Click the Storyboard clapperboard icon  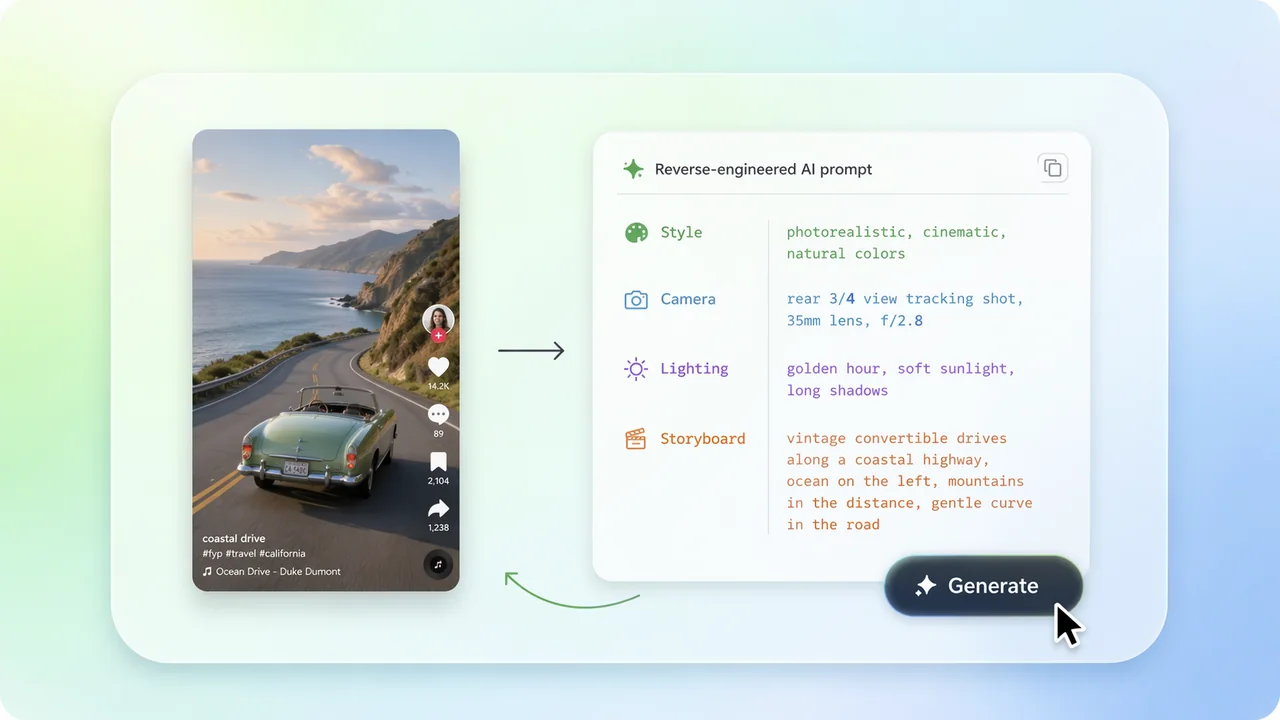tap(636, 439)
